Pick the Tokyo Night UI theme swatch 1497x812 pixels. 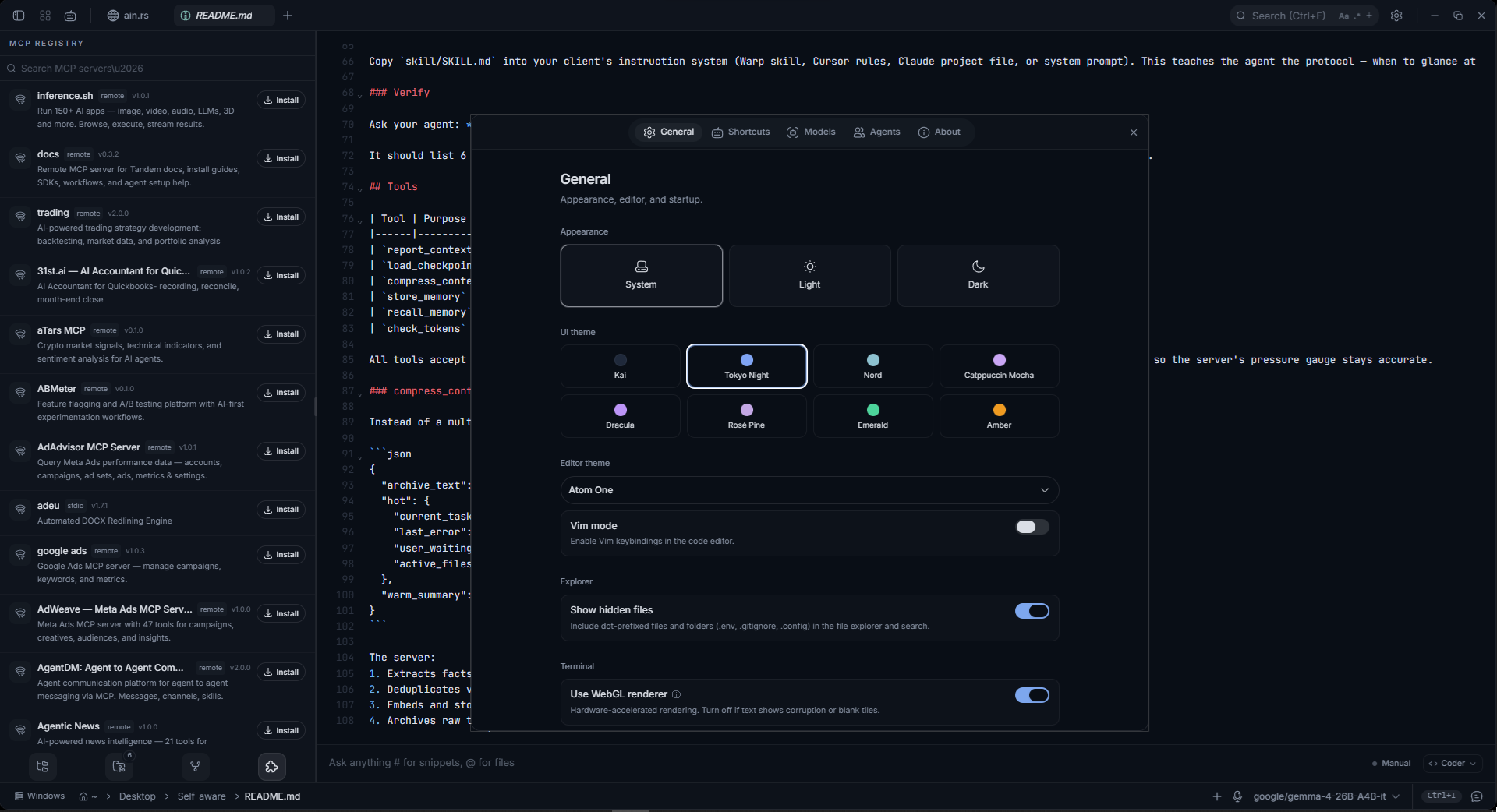tap(746, 366)
